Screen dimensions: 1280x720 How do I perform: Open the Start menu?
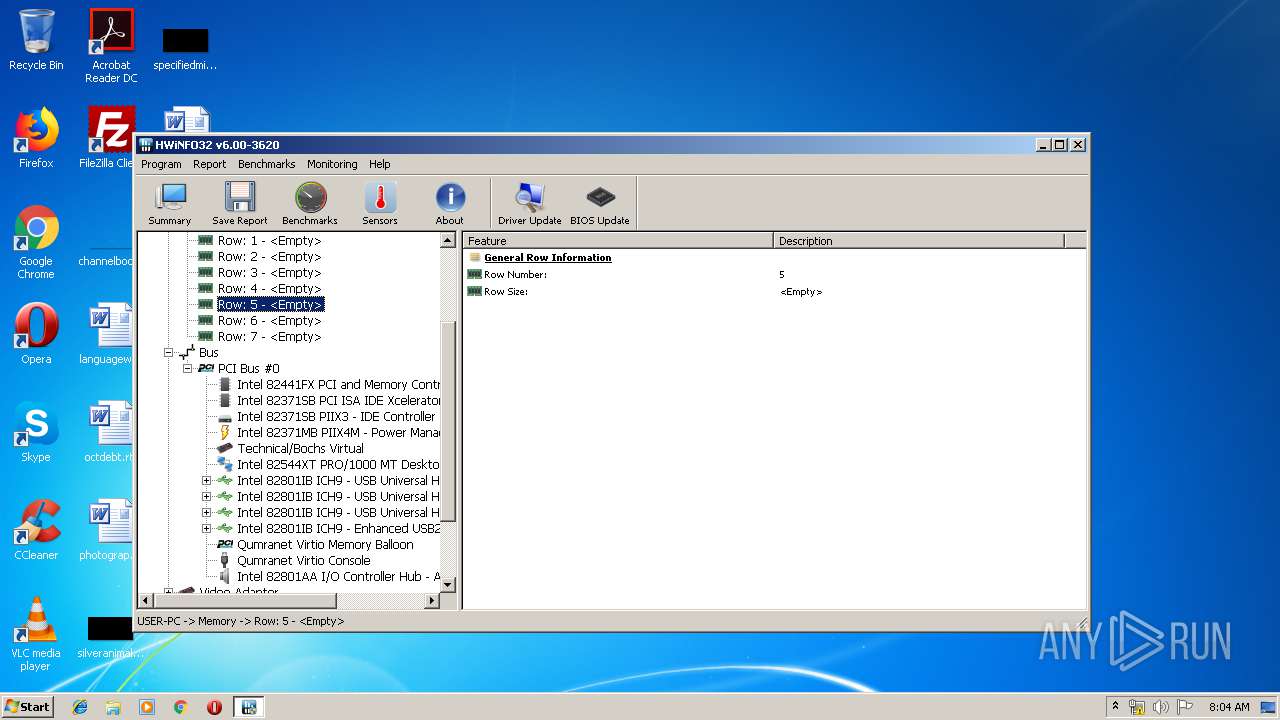coord(27,707)
